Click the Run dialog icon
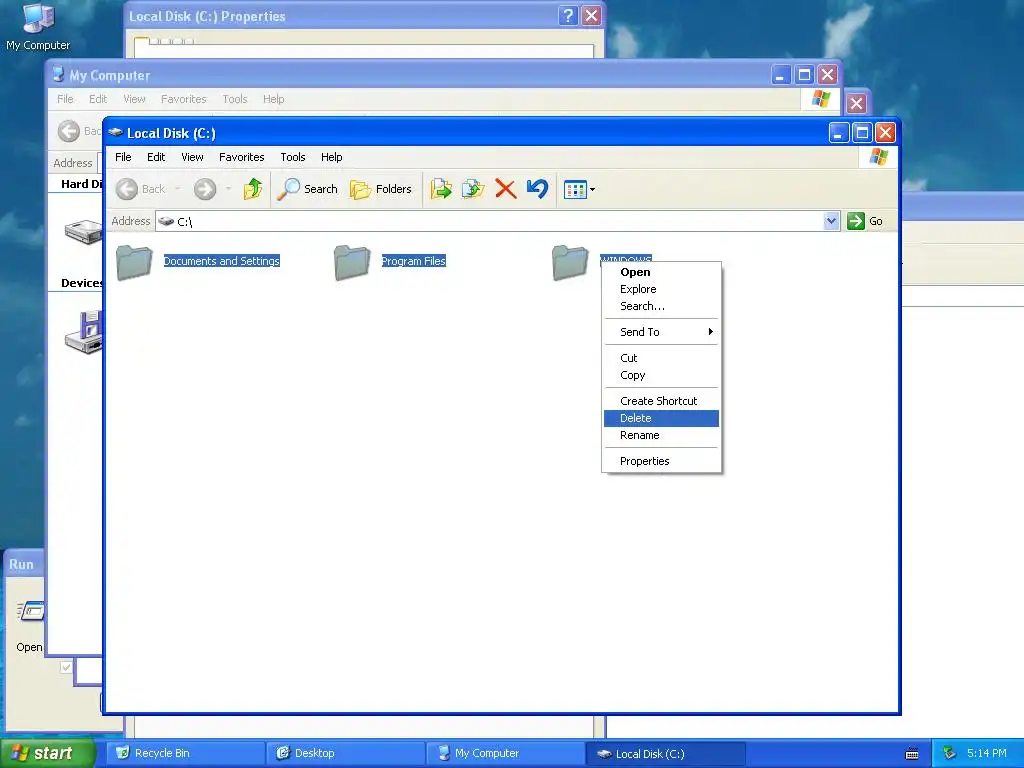This screenshot has height=768, width=1024. pyautogui.click(x=31, y=612)
